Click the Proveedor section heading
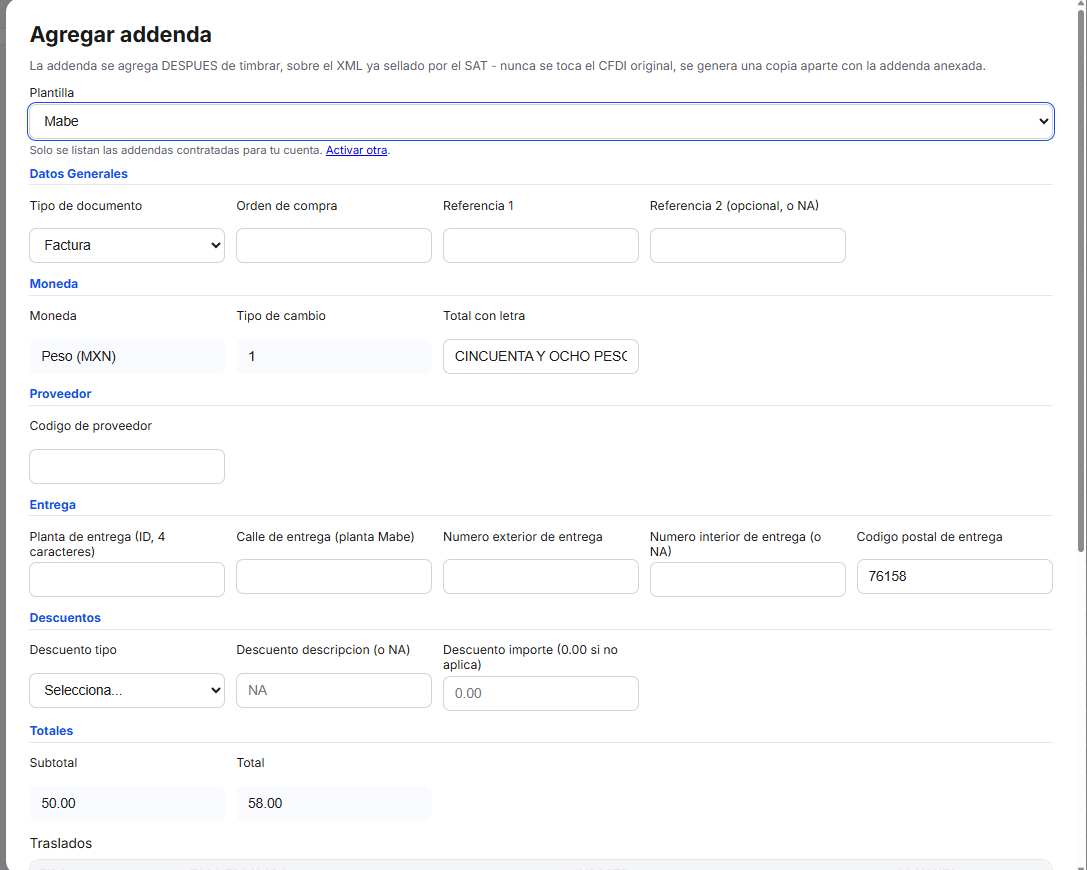 click(x=60, y=394)
